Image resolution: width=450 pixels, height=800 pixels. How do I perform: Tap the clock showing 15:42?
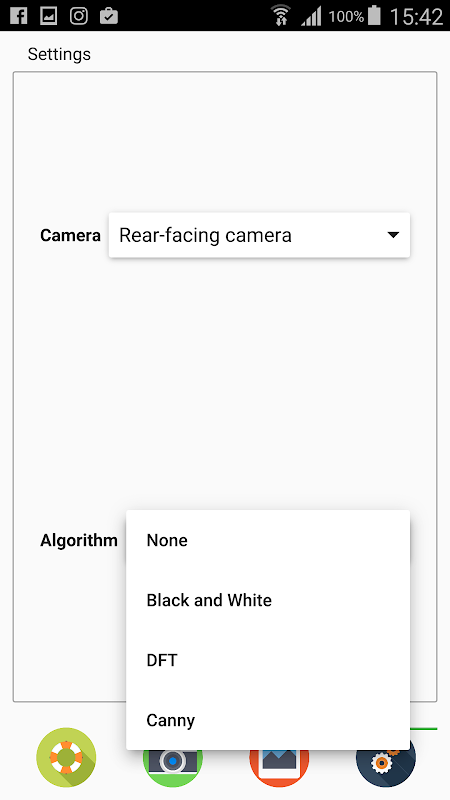(416, 16)
